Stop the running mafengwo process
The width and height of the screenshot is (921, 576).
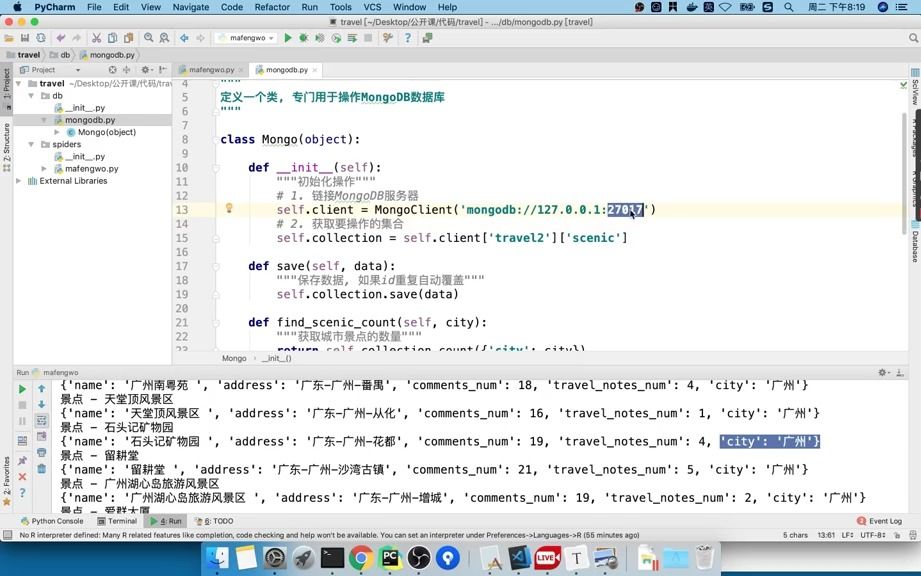pyautogui.click(x=368, y=38)
